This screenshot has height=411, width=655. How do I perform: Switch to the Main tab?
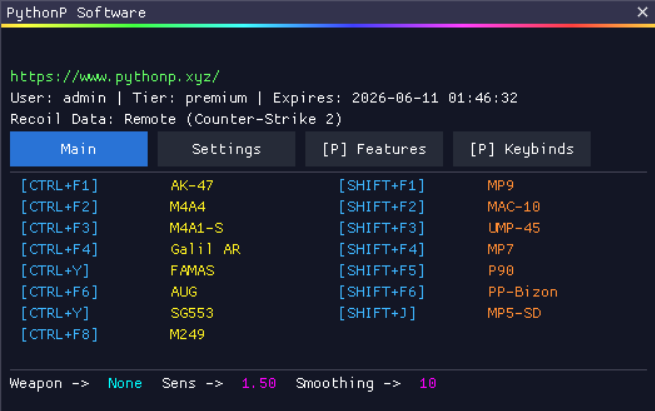click(79, 149)
